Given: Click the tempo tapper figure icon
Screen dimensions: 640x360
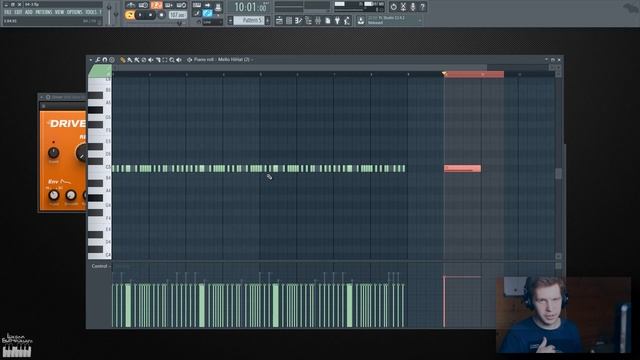Looking at the screenshot, I should pyautogui.click(x=347, y=20).
